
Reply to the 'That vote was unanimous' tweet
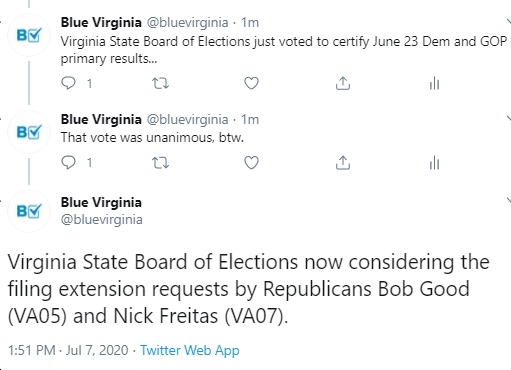point(69,163)
